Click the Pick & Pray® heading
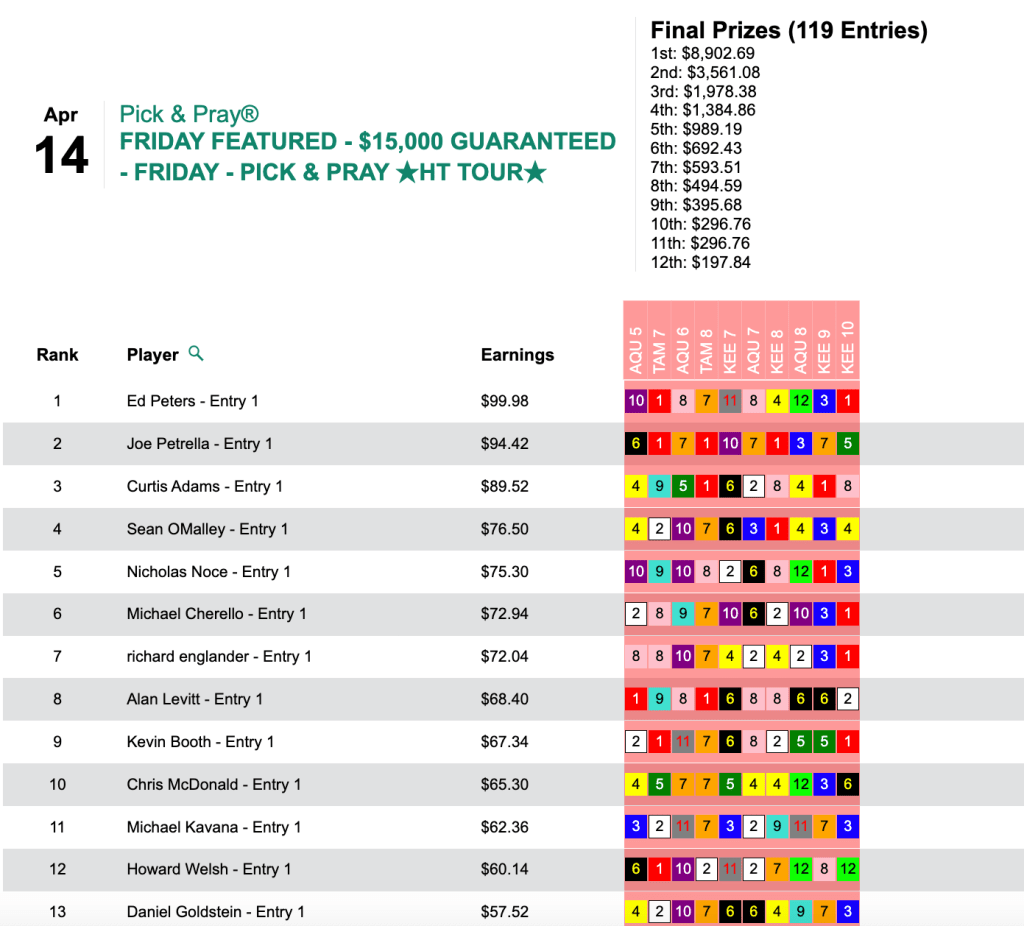 click(x=189, y=114)
